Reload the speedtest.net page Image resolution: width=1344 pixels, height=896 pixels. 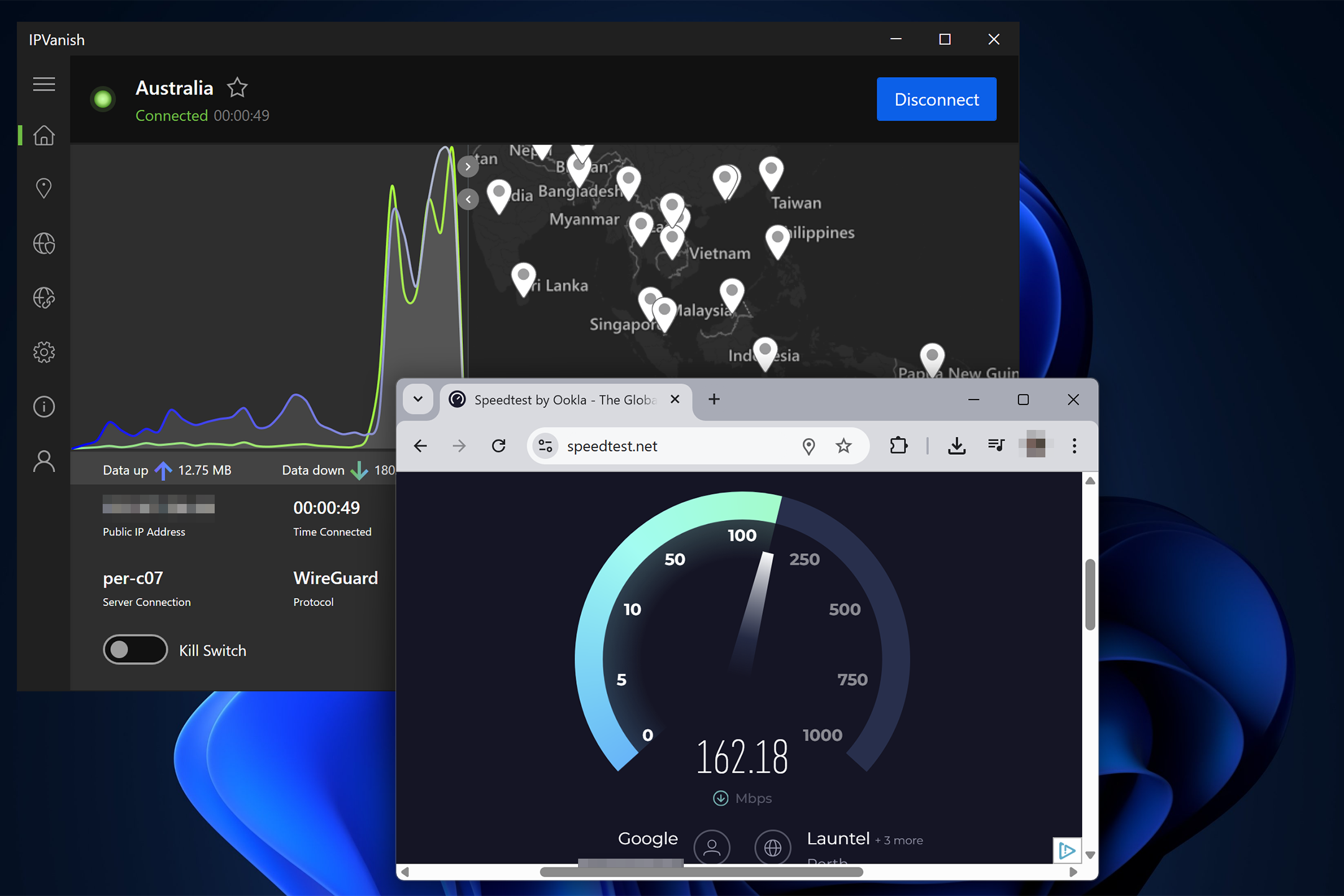pos(498,446)
